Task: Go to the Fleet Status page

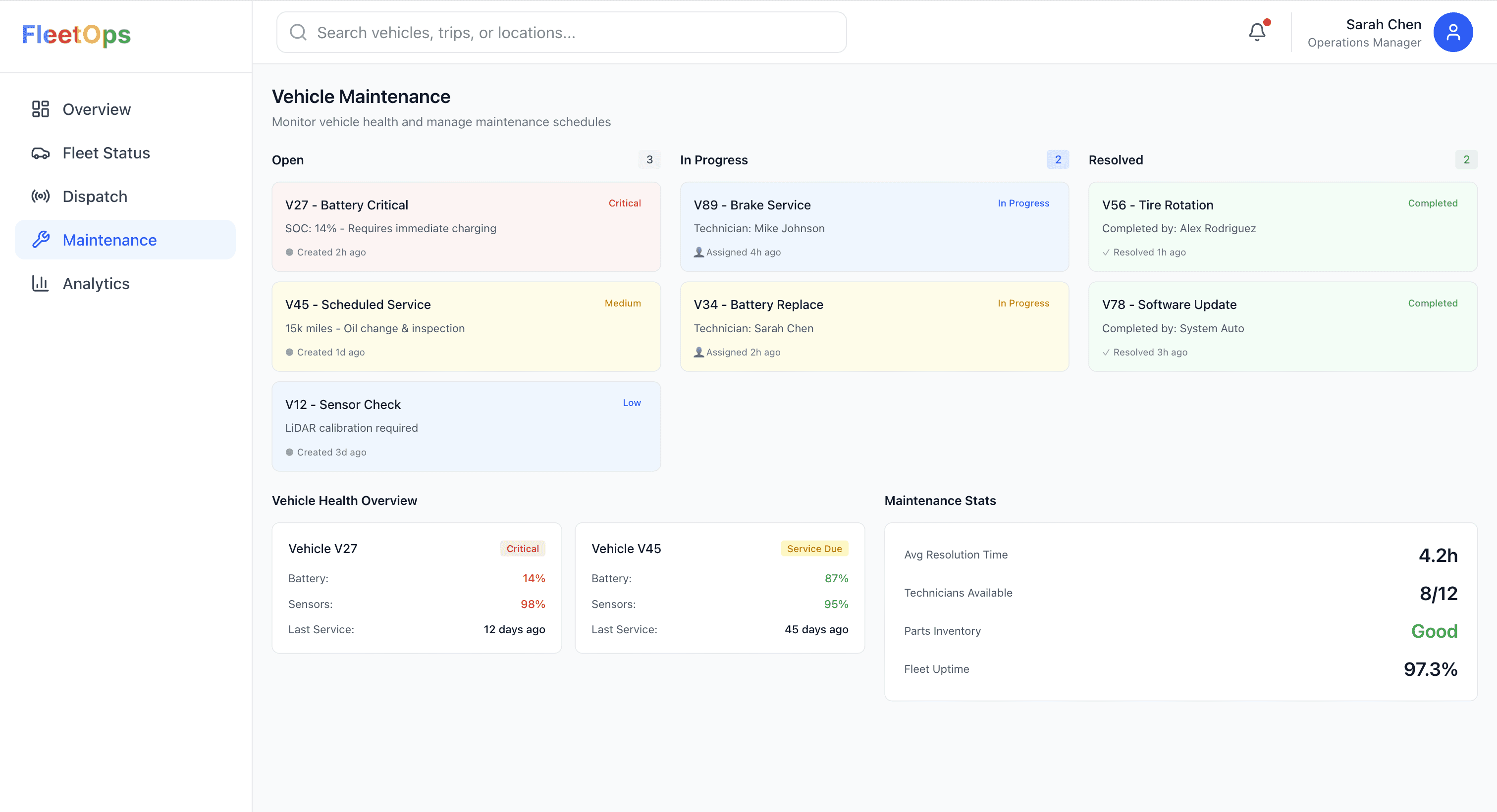Action: (x=106, y=153)
